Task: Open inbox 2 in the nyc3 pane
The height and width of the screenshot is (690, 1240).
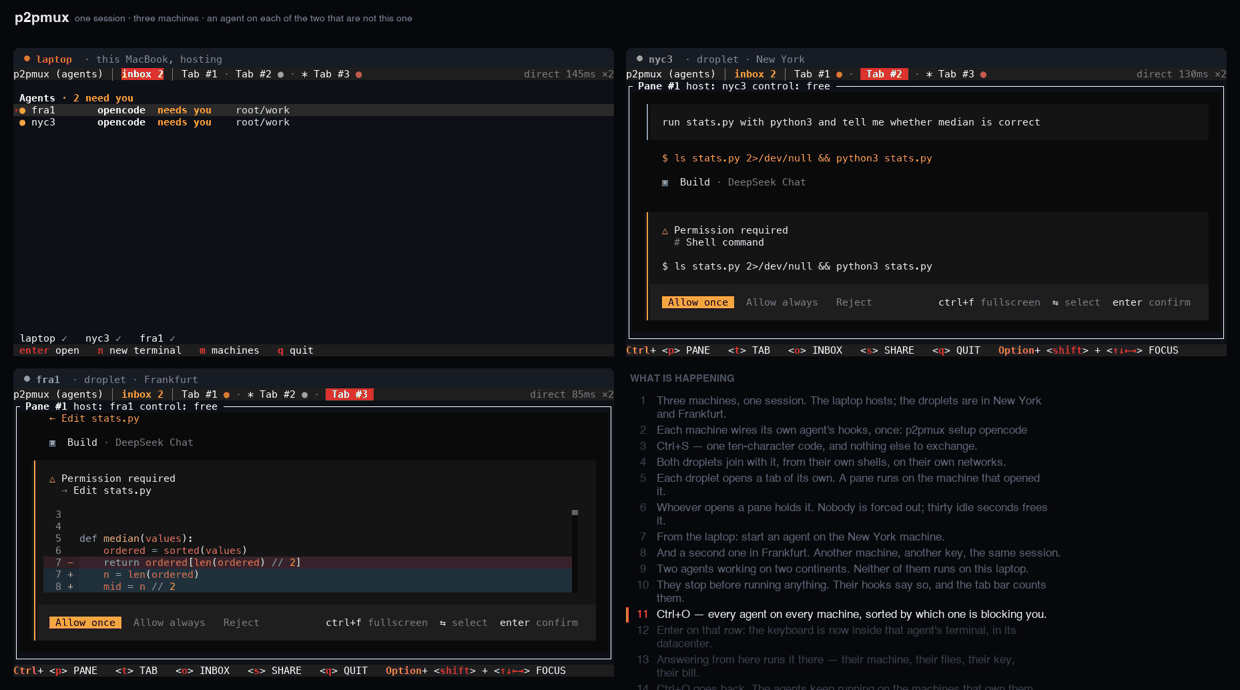Action: [x=755, y=74]
